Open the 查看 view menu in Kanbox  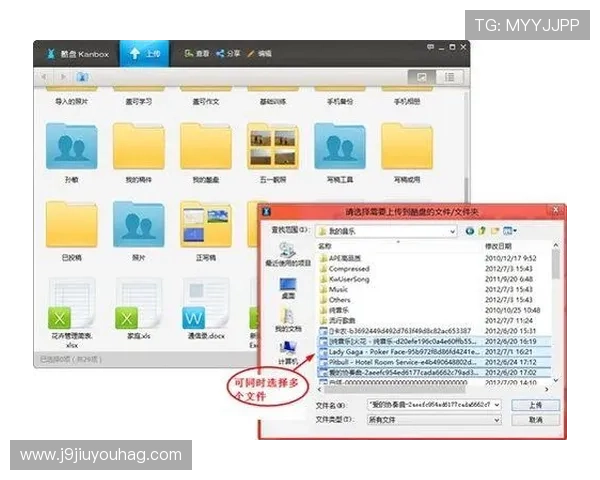tap(197, 54)
